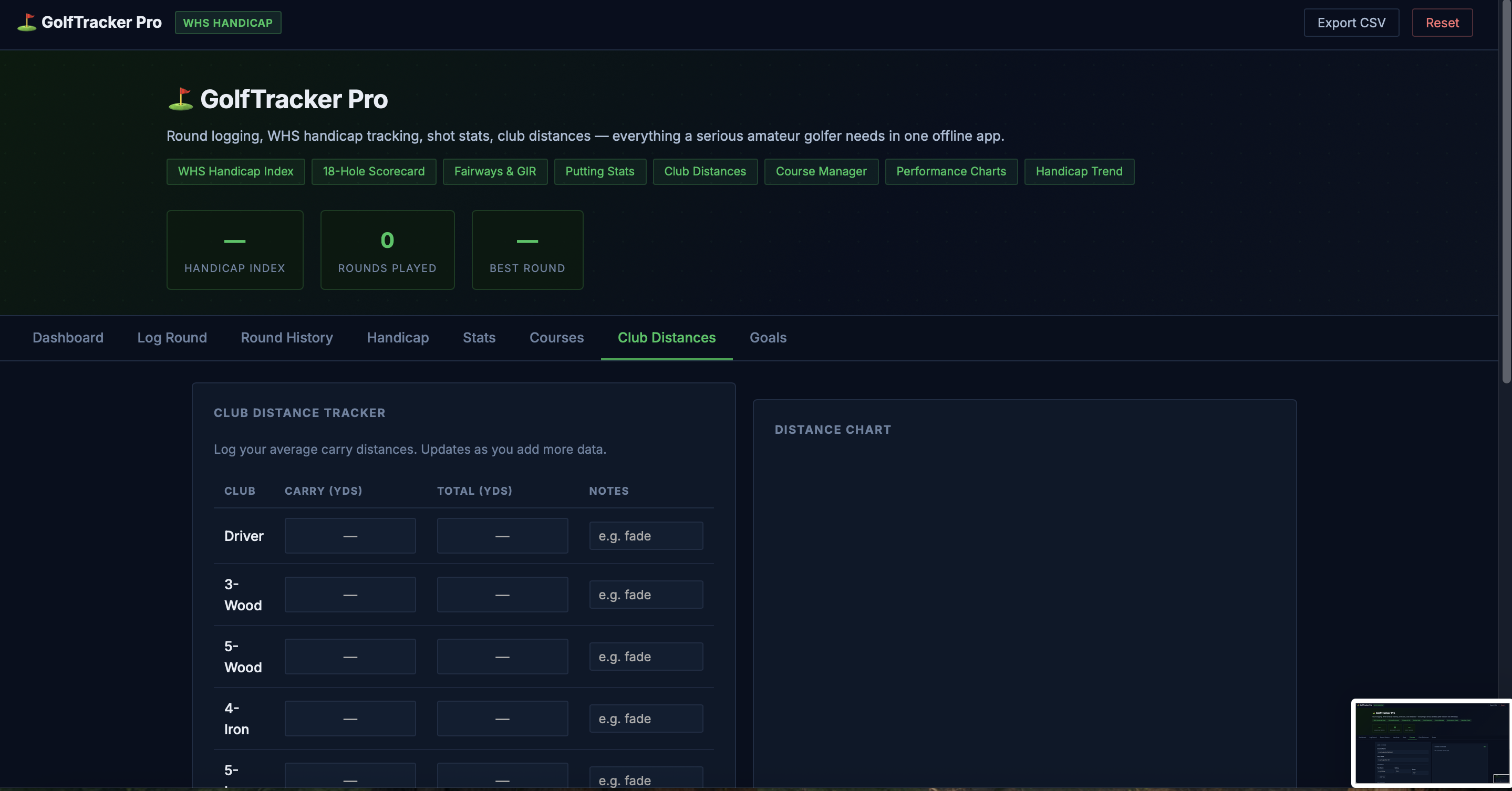Switch to the Log Round tab
This screenshot has width=1512, height=791.
(172, 337)
